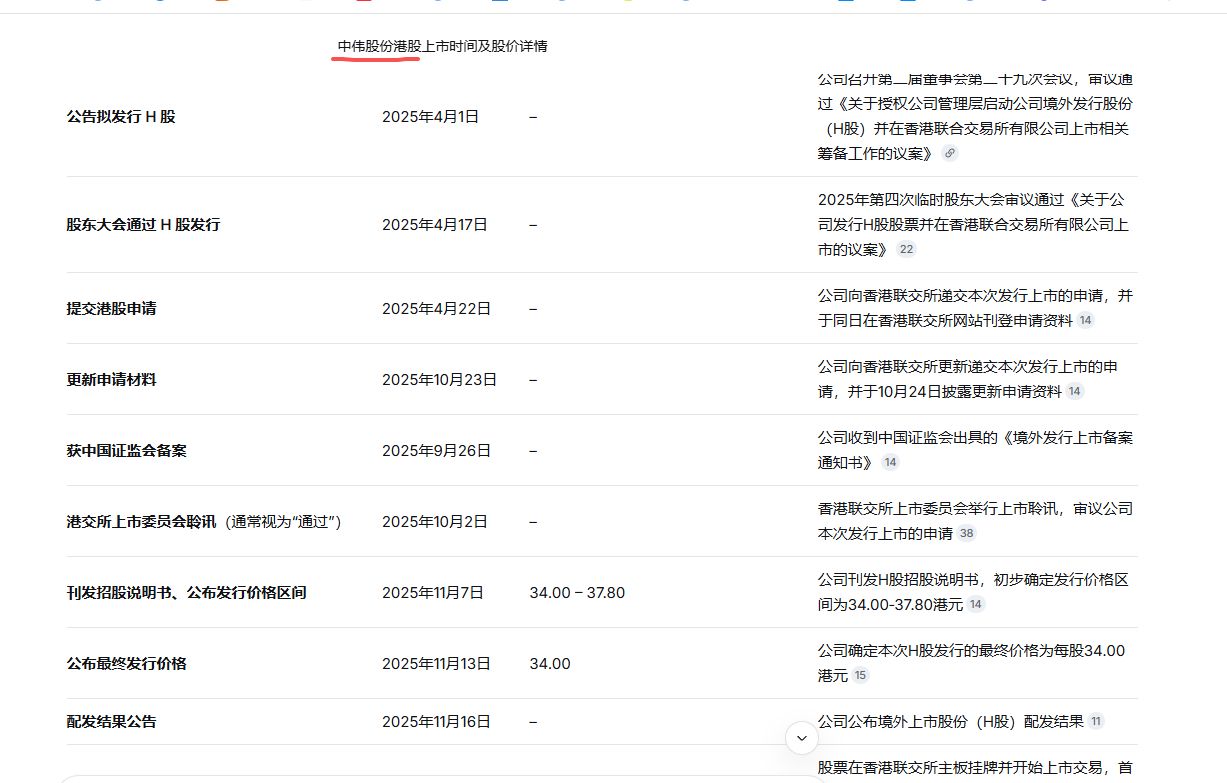Click the title 中伟股份港股上市时间及股价详情
This screenshot has width=1227, height=783.
click(x=442, y=46)
